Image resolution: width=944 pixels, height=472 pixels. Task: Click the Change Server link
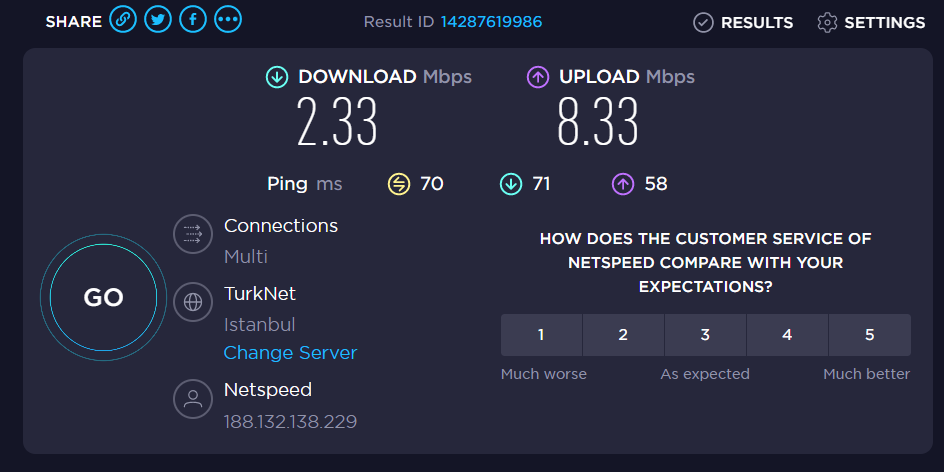pos(290,353)
